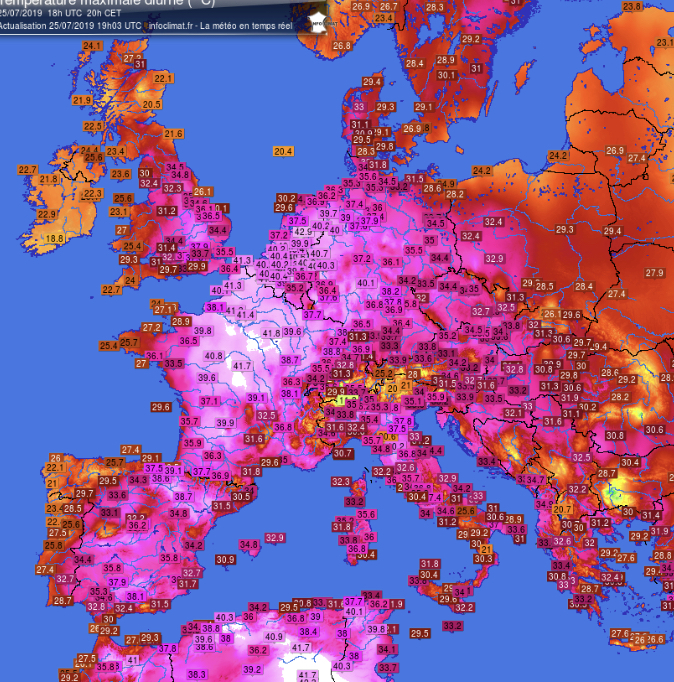Open the infoclimat.fr link in header
The image size is (674, 682).
[170, 26]
